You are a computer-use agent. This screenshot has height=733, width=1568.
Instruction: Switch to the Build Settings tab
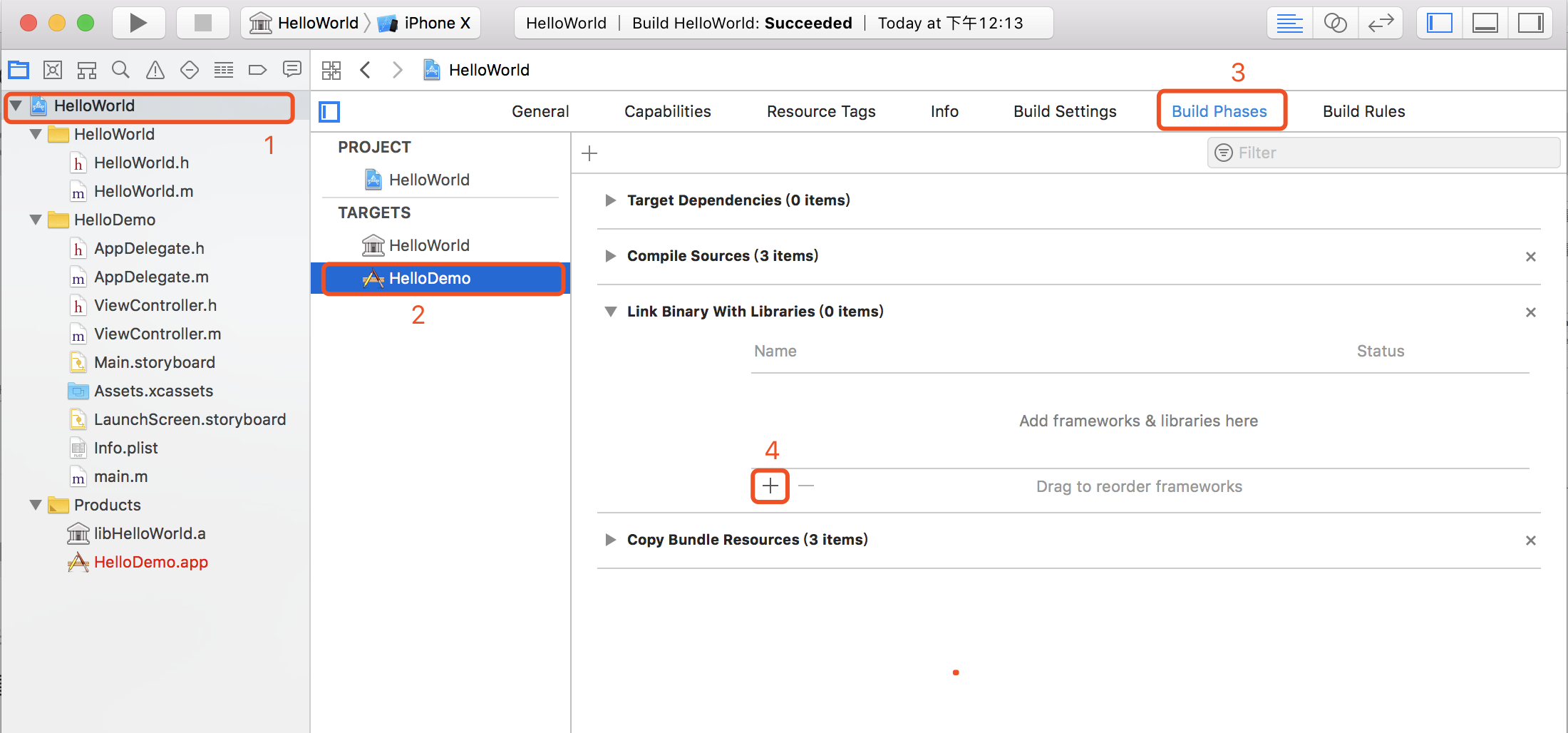pos(1065,111)
